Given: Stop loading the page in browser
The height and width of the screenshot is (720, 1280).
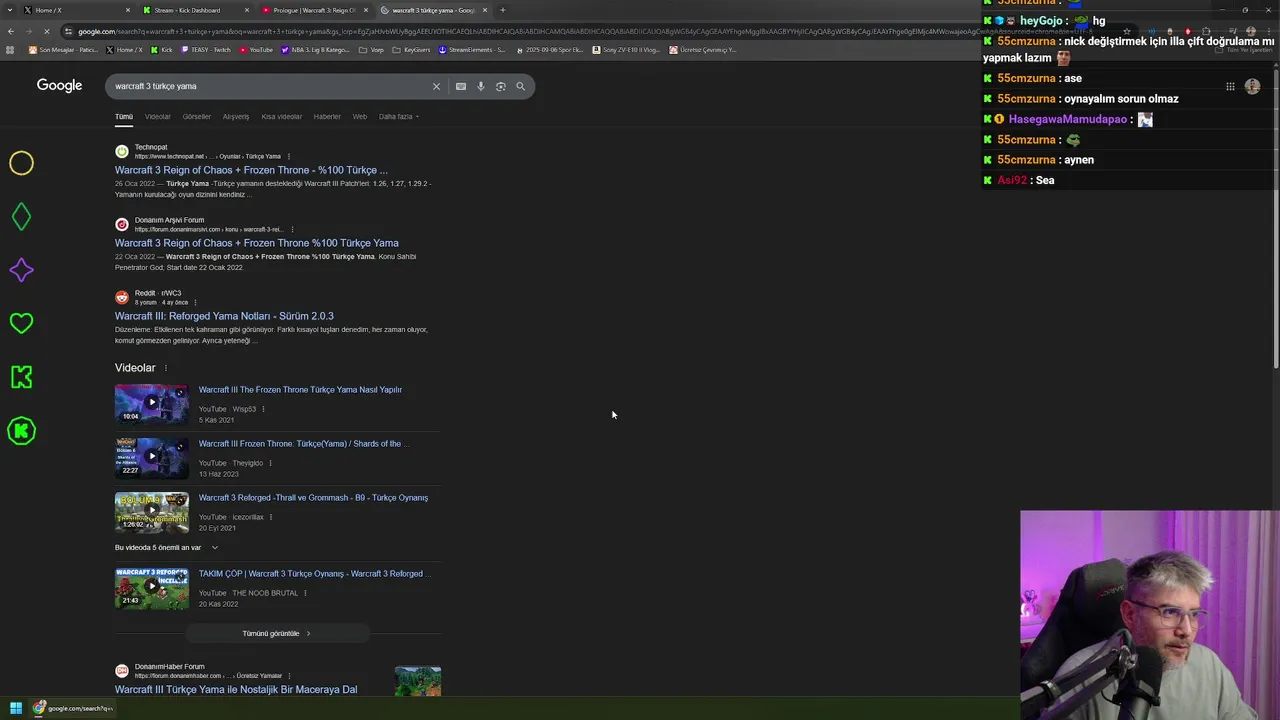Looking at the screenshot, I should tap(46, 31).
